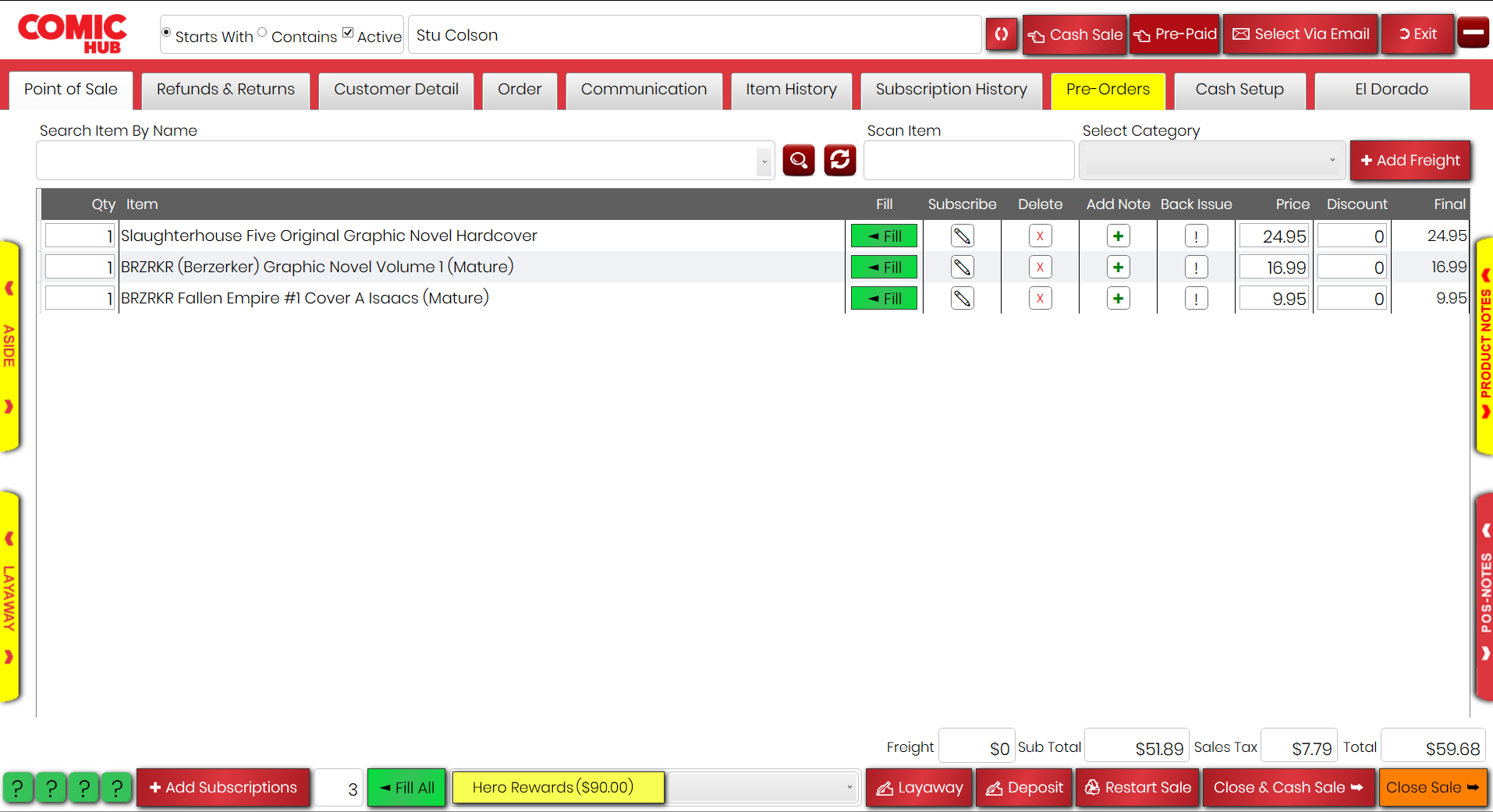Fill the Slaughterhouse Five item
Image resolution: width=1493 pixels, height=812 pixels.
coord(884,236)
